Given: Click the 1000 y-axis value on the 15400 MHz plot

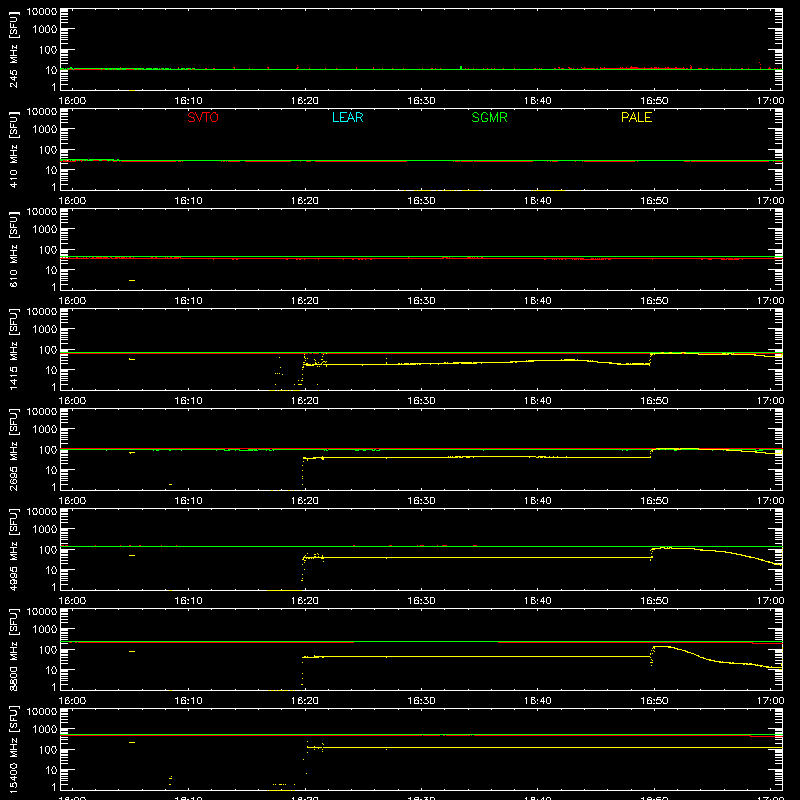Looking at the screenshot, I should 45,730.
